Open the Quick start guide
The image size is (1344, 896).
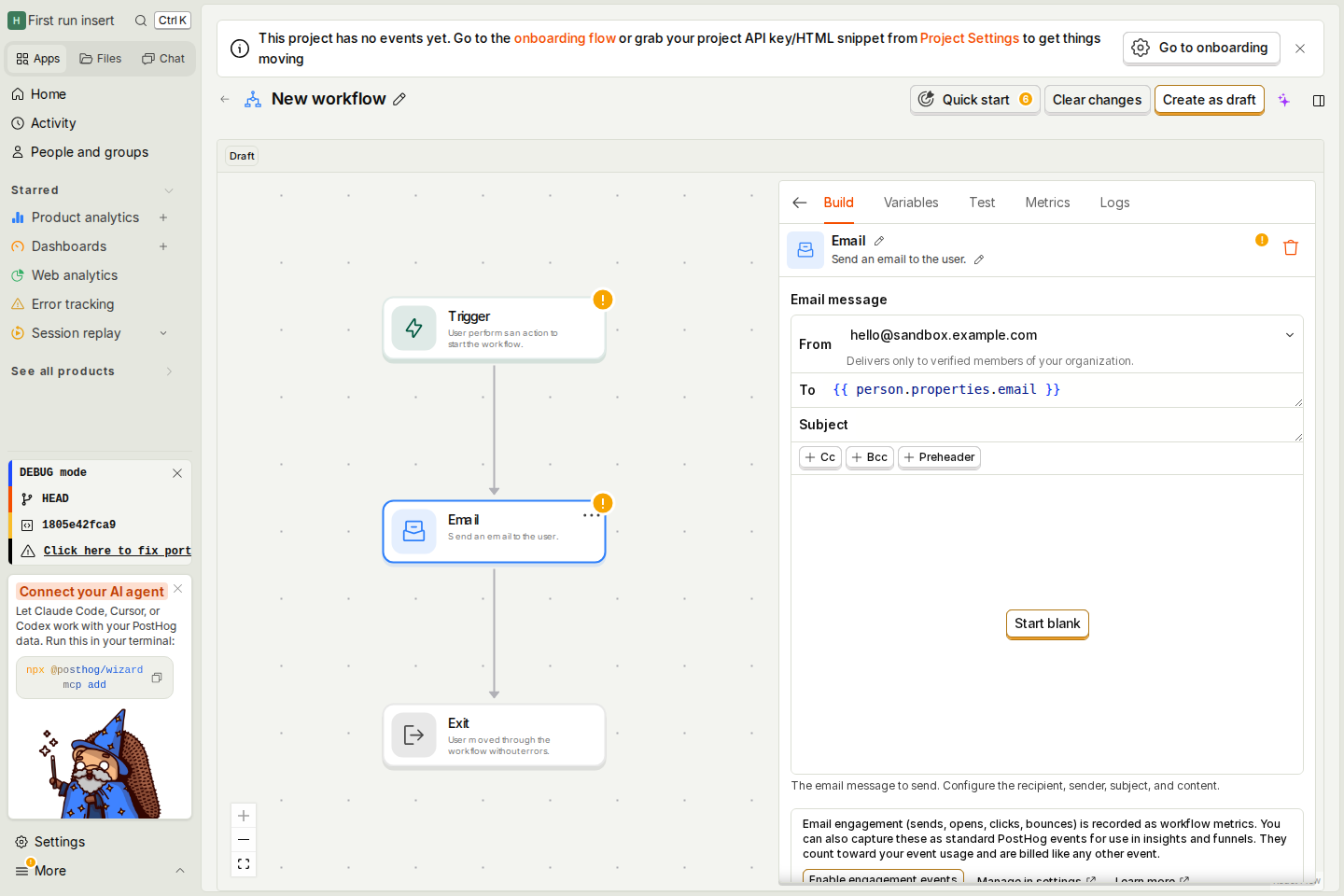[x=975, y=100]
